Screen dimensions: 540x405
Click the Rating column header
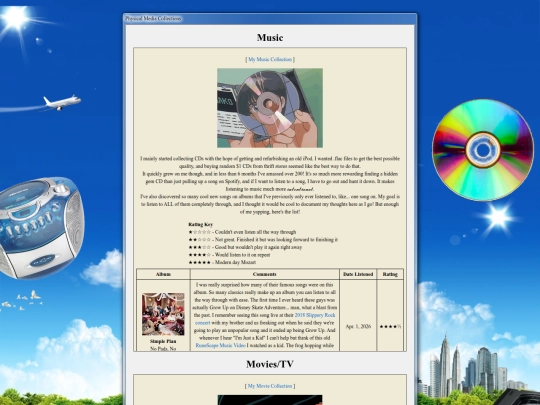tap(390, 274)
